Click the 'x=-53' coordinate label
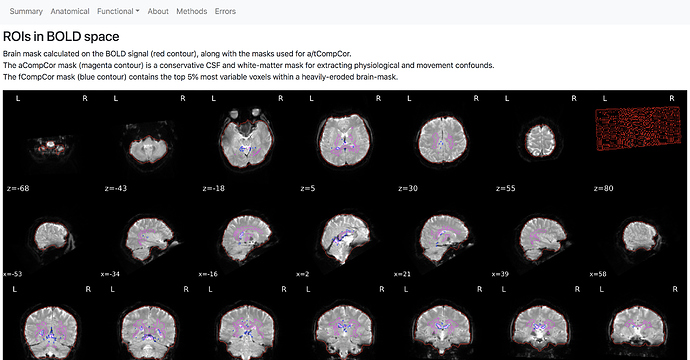The height and width of the screenshot is (360, 690). (x=12, y=274)
